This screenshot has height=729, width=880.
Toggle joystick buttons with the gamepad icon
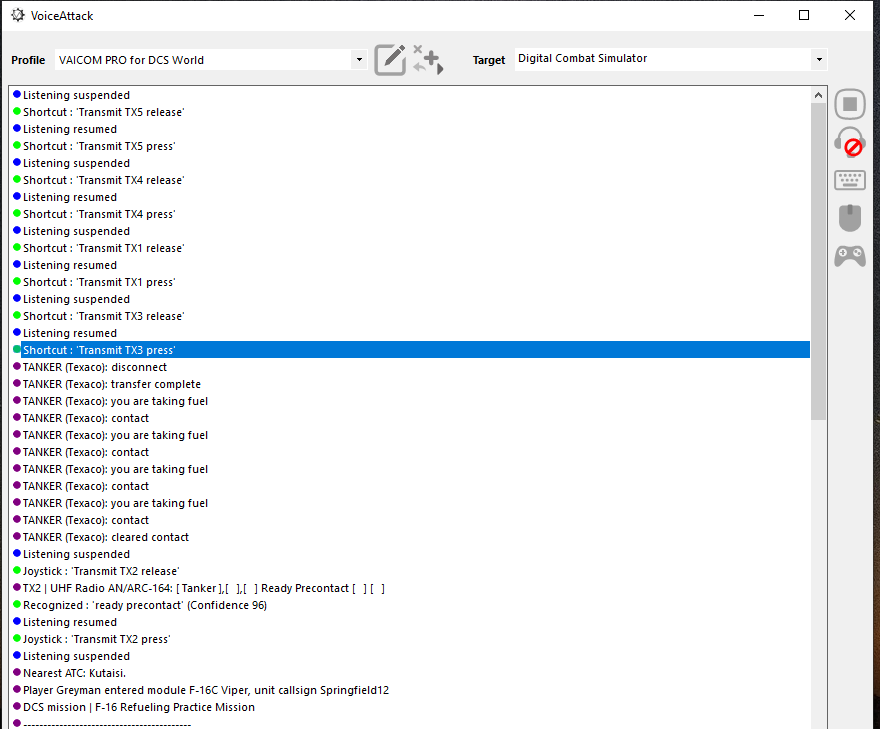pyautogui.click(x=850, y=256)
